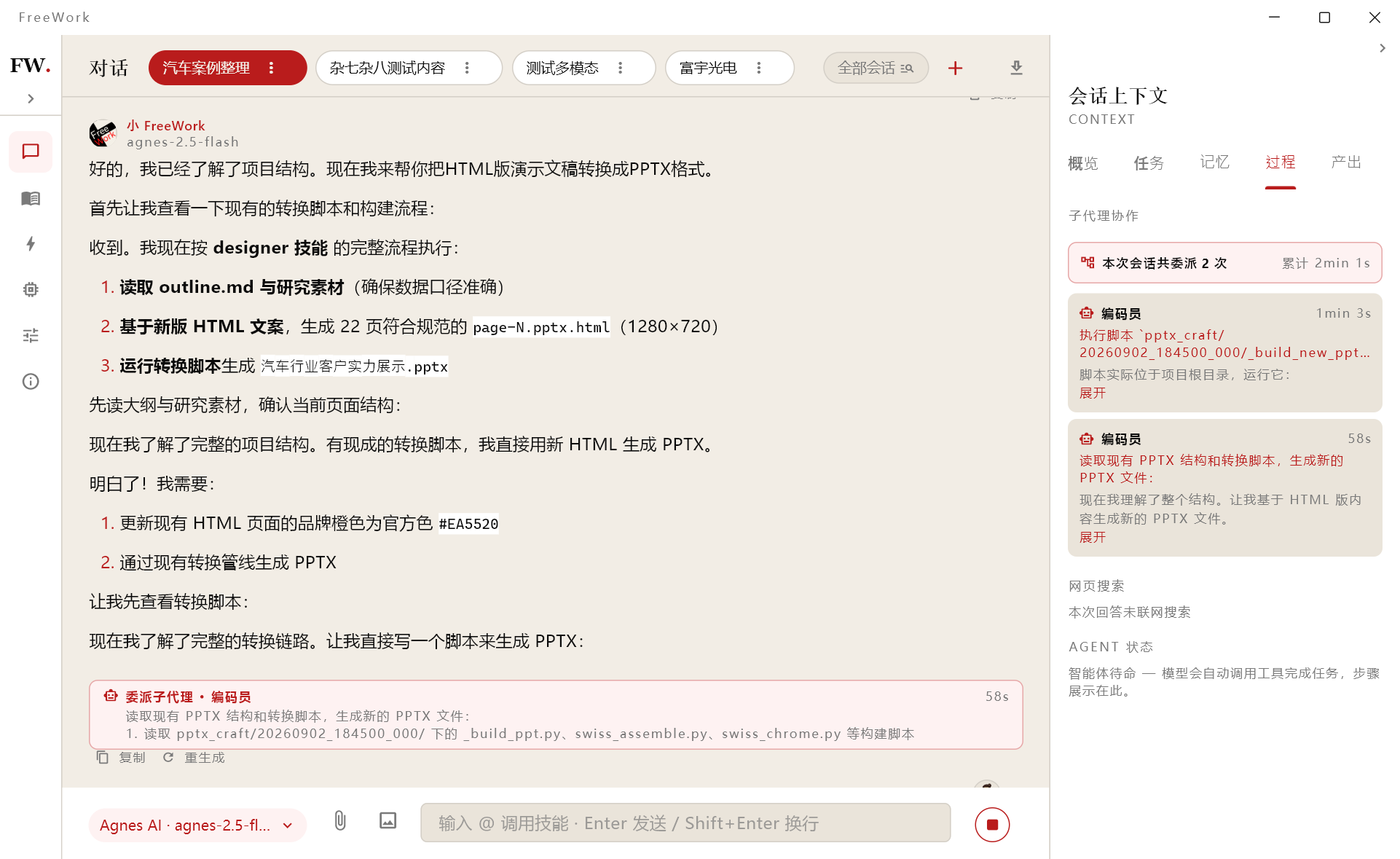Click the 重生成 regenerate button
Screen dimensions: 1400x859
194,758
